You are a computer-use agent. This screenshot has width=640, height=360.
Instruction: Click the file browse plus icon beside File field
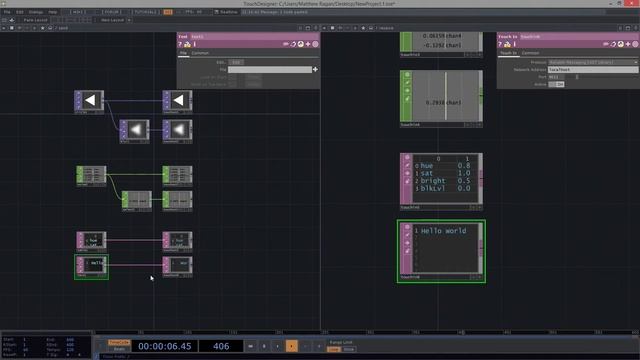315,69
